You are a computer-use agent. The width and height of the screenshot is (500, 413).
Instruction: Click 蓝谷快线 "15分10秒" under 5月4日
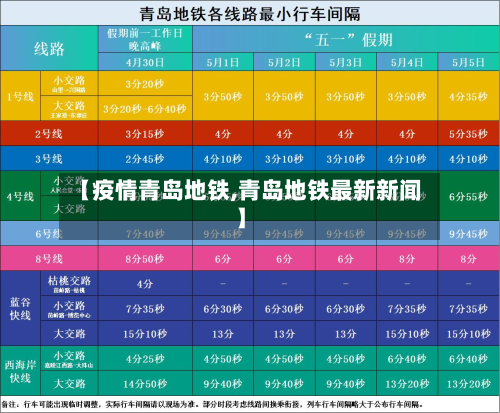[x=407, y=333]
